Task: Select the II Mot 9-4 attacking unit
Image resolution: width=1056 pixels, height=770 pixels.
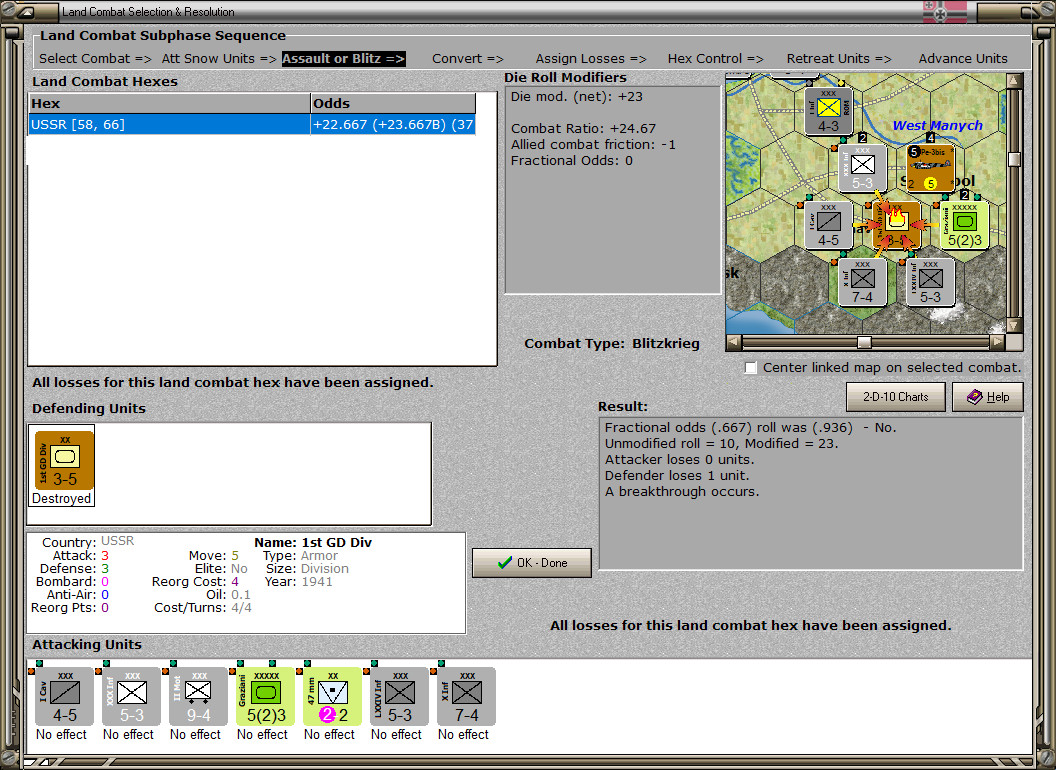Action: (198, 697)
